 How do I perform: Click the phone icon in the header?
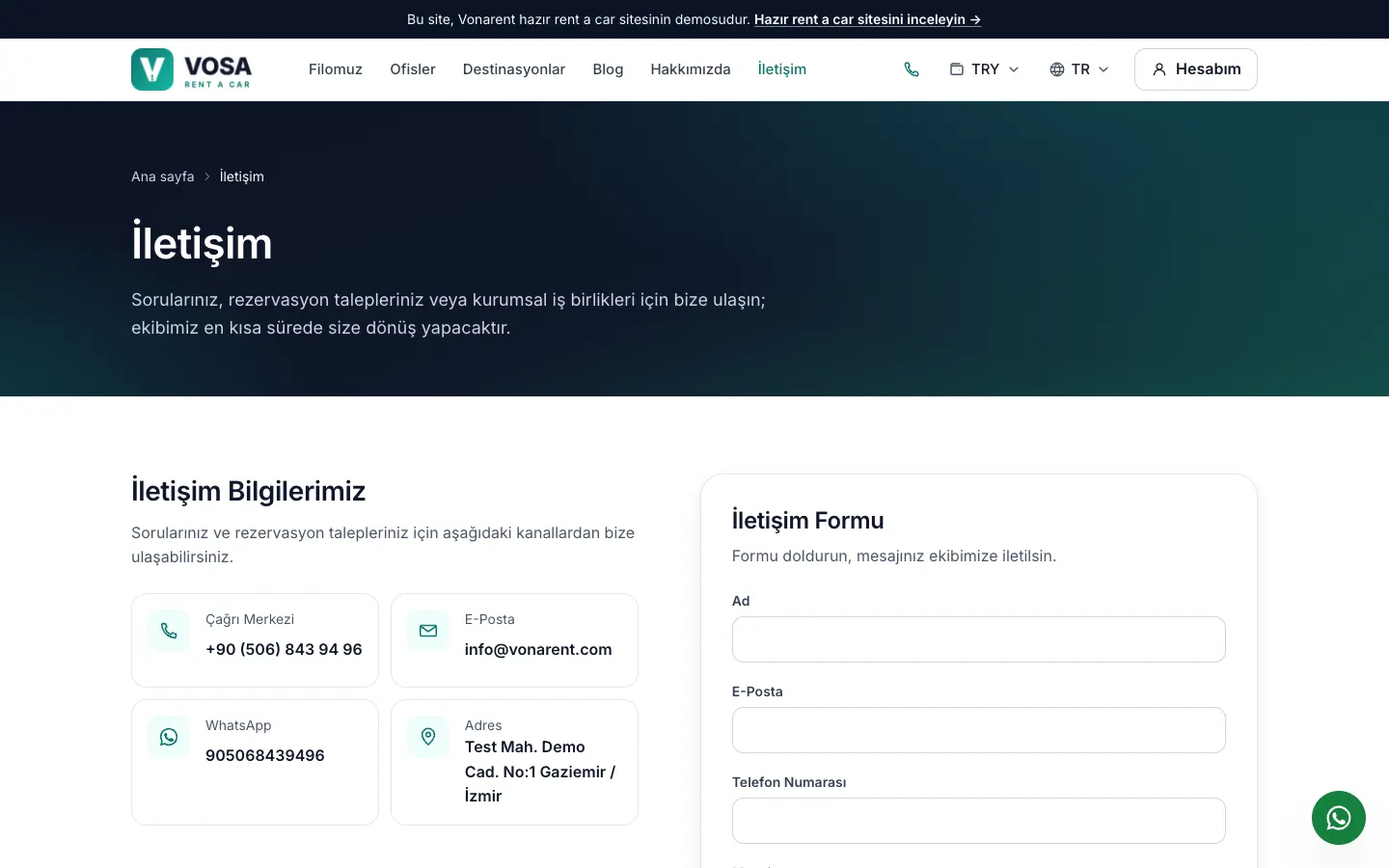[912, 69]
